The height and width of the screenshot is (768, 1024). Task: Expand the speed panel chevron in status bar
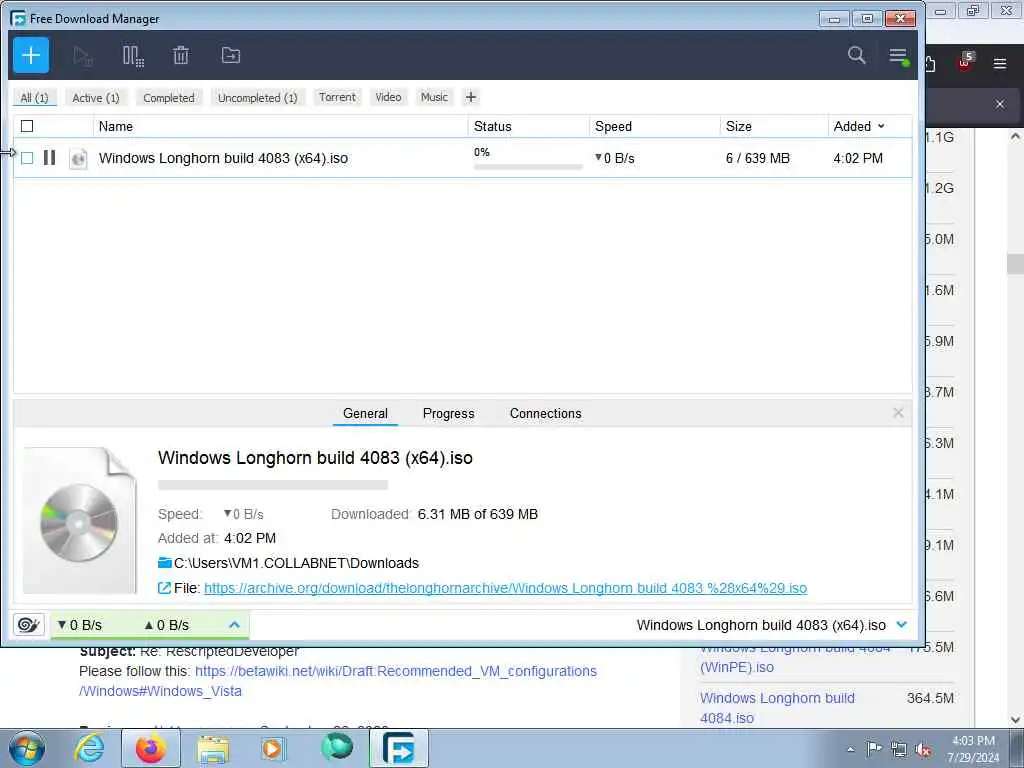pyautogui.click(x=234, y=625)
